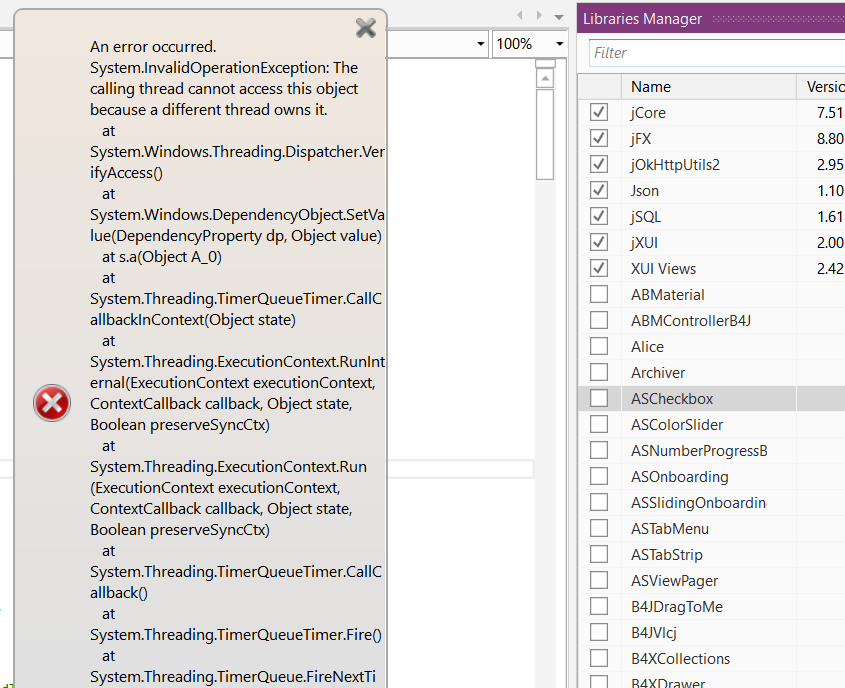Check the B4XCollections library
This screenshot has height=688, width=845.
[599, 658]
